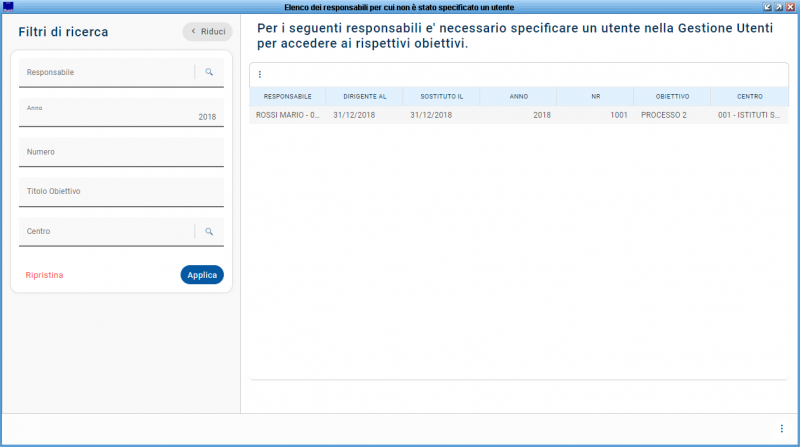Click the 1001 cell in the NR column
This screenshot has height=447, width=800.
595,115
